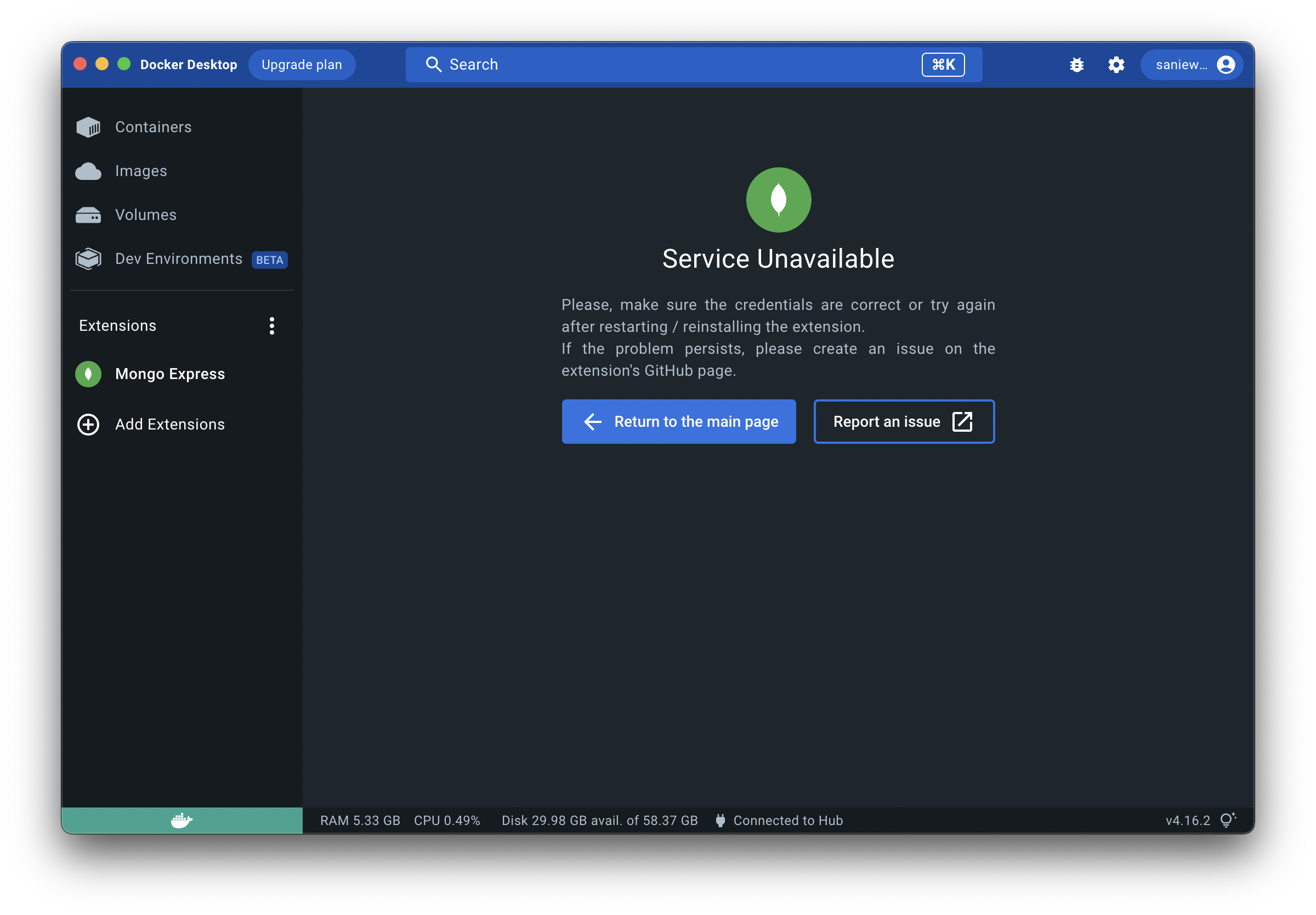Click the Images cloud icon
The height and width of the screenshot is (915, 1316).
coord(88,171)
